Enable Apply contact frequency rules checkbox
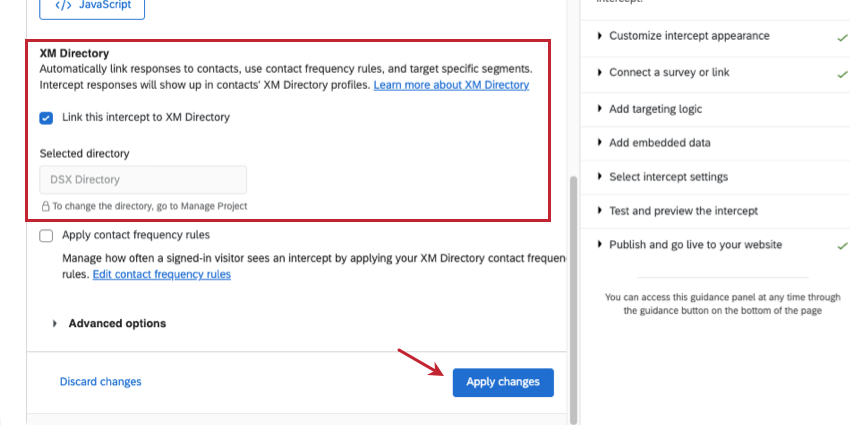 (46, 236)
